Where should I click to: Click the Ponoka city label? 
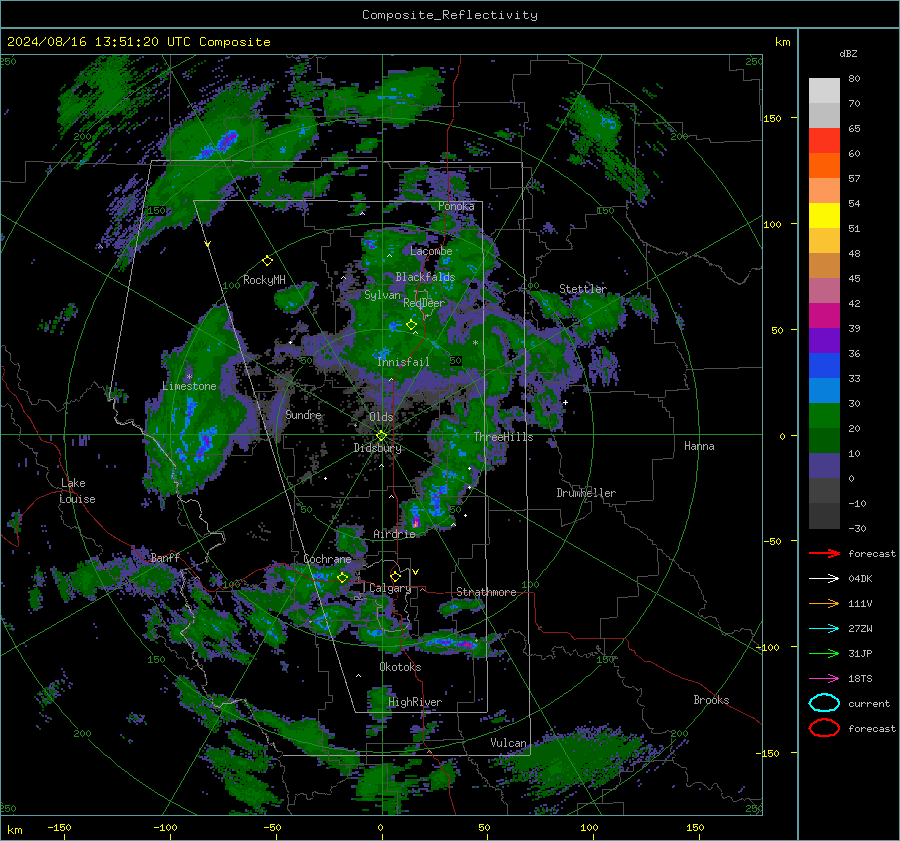pyautogui.click(x=456, y=206)
